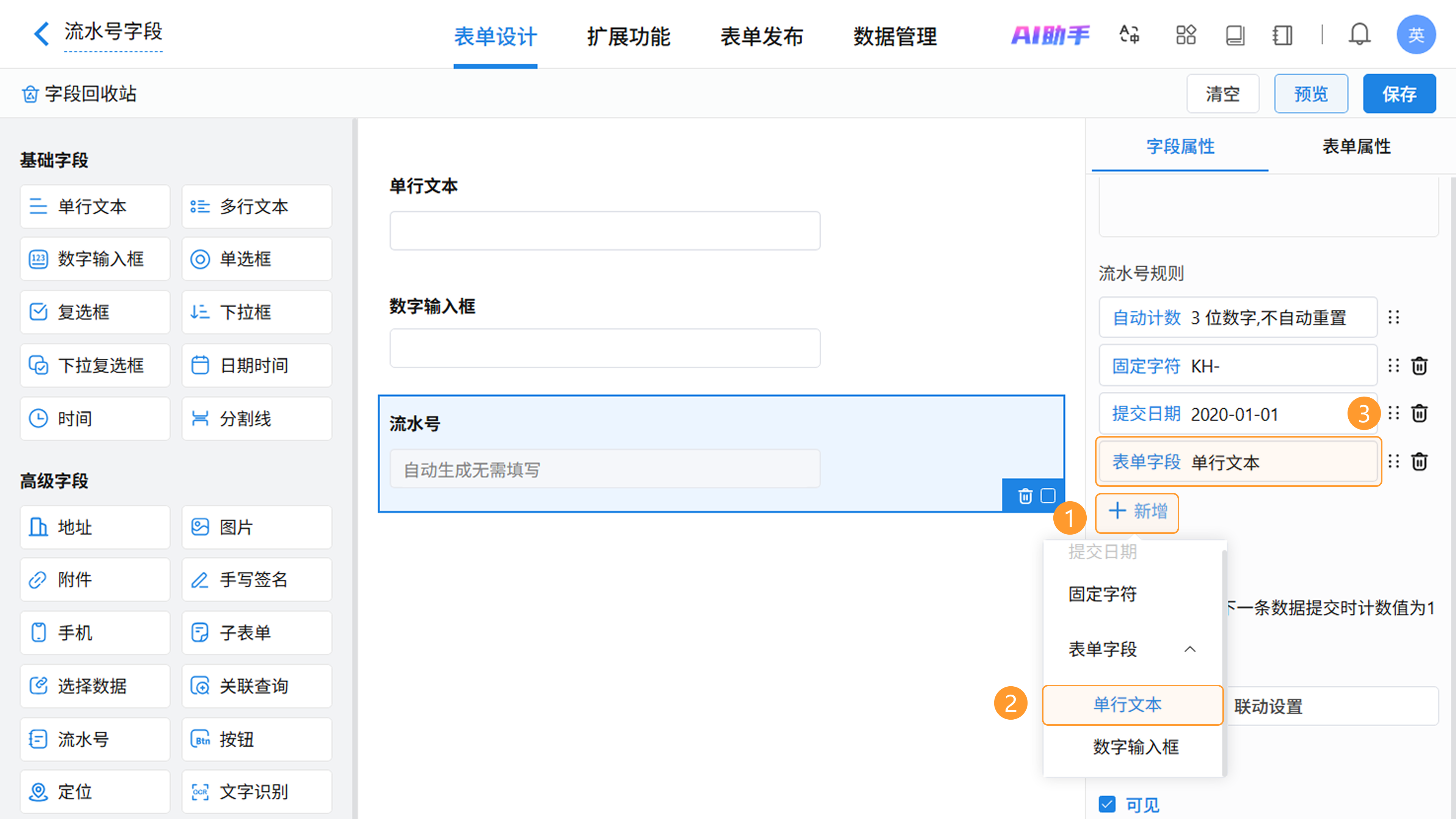
Task: Delete the 固定字符 KH- rule
Action: pos(1419,366)
